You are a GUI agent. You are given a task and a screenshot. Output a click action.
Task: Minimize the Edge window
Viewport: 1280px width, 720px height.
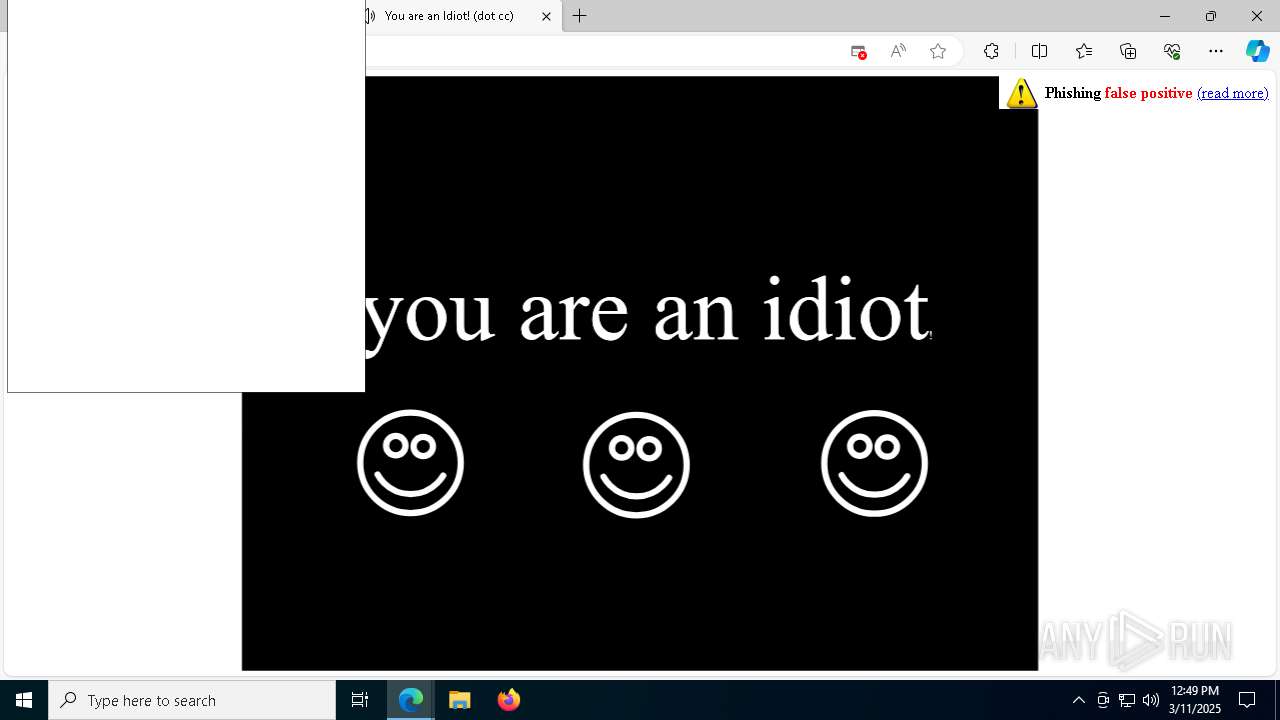1164,16
